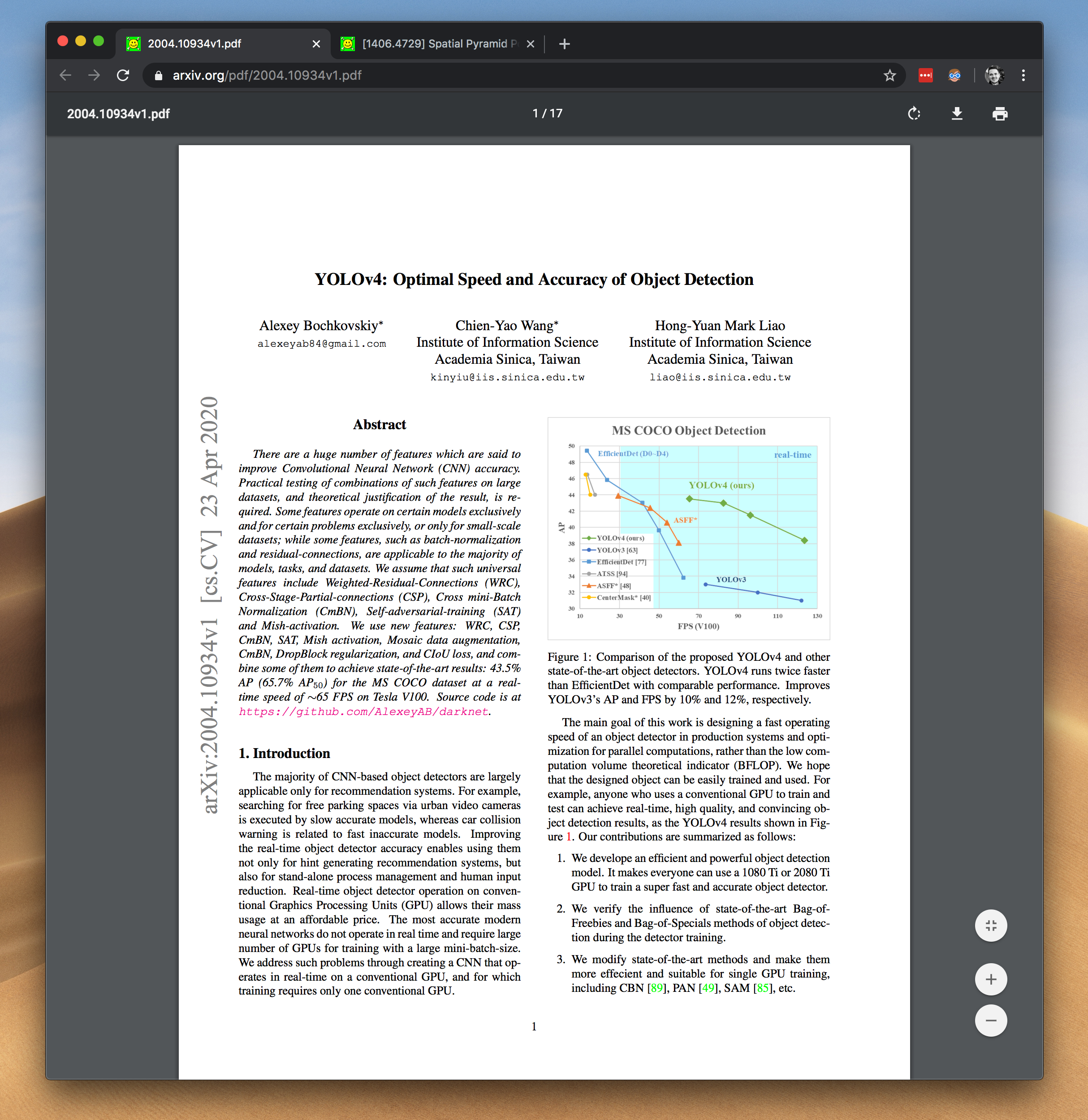This screenshot has height=1120, width=1088.
Task: Open the Chrome three-dot menu
Action: coord(1023,75)
